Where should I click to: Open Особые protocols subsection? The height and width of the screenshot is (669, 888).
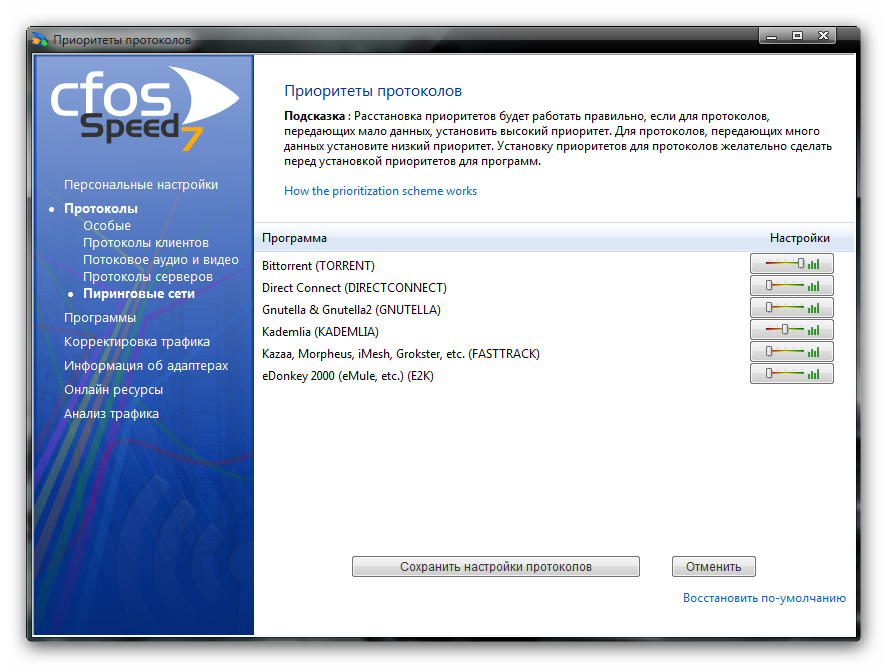pos(107,226)
